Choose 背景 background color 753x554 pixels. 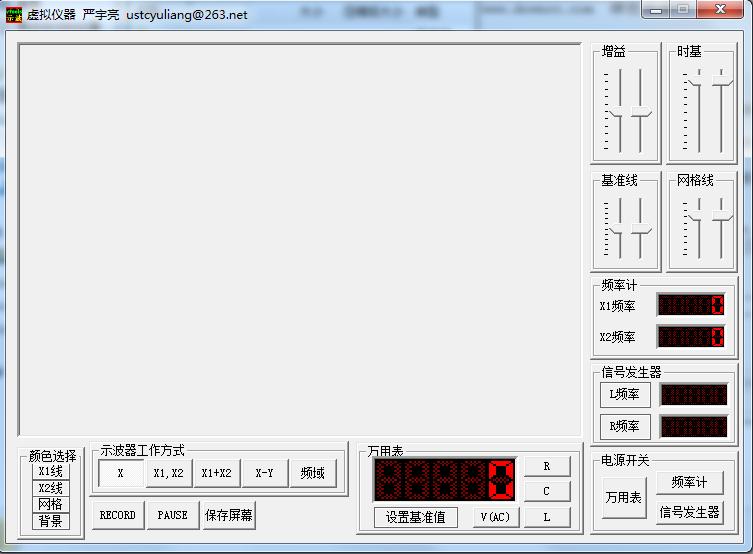[51, 521]
